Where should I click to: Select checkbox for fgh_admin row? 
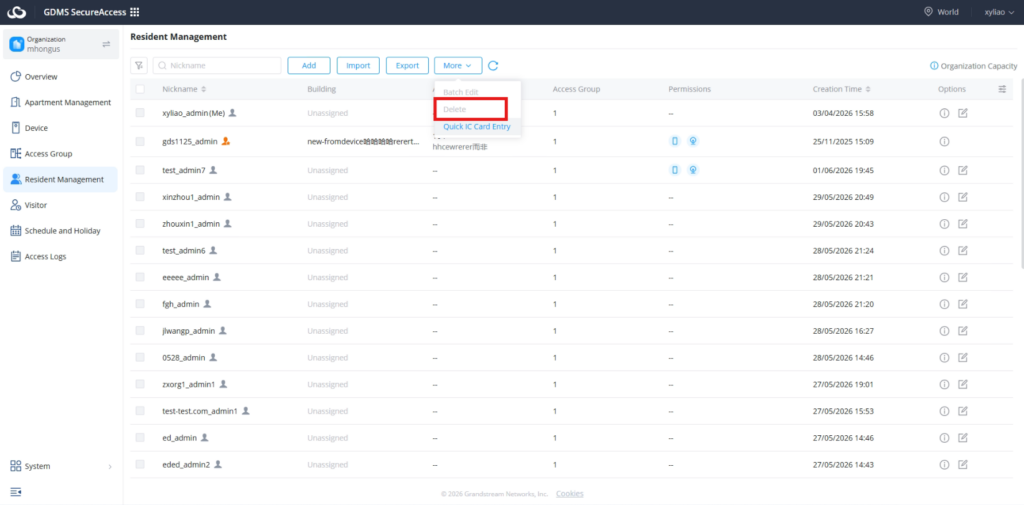pos(140,304)
